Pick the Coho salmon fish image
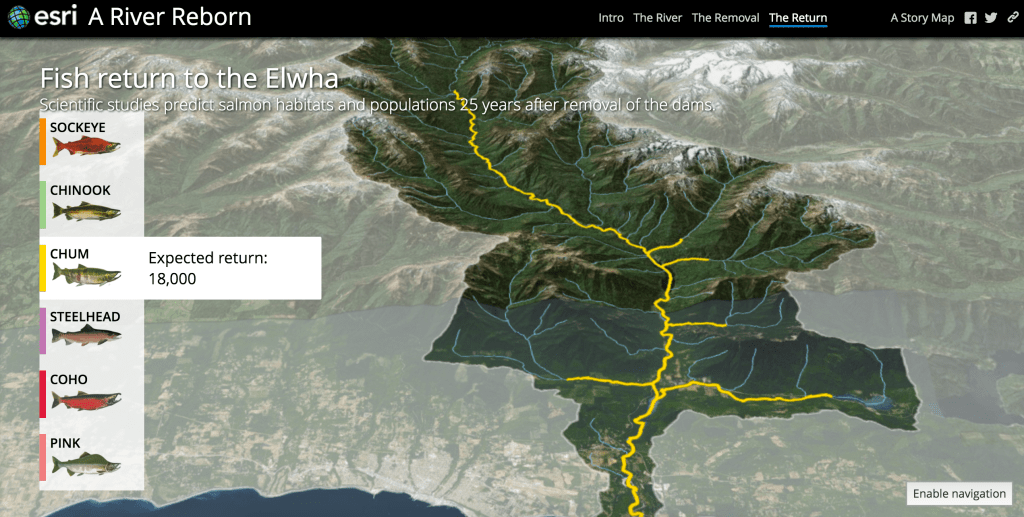 click(x=86, y=400)
